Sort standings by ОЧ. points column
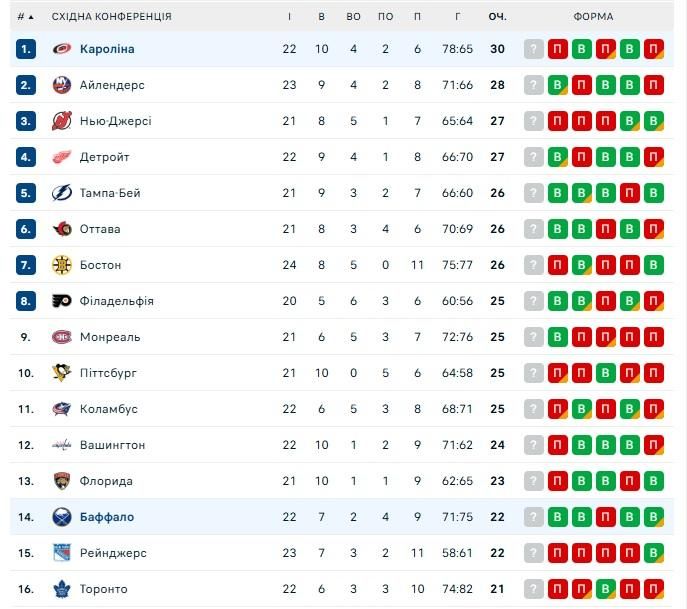687x609 pixels. [497, 17]
